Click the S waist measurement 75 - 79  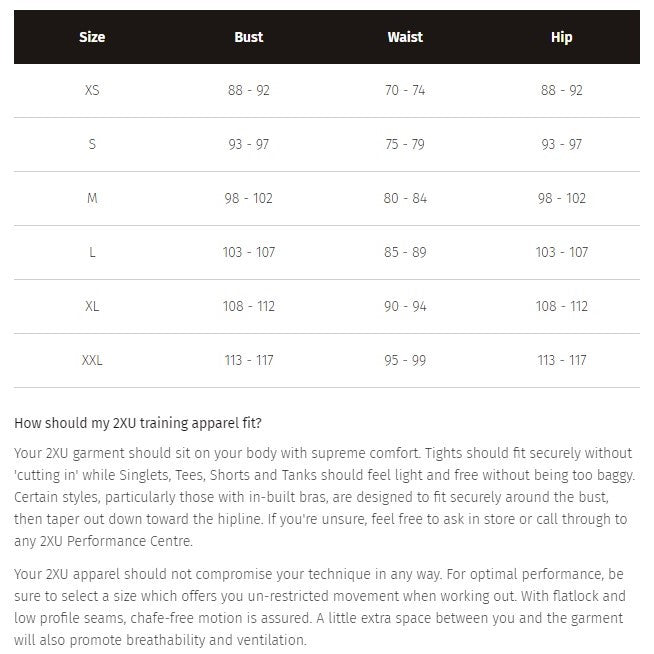[405, 144]
